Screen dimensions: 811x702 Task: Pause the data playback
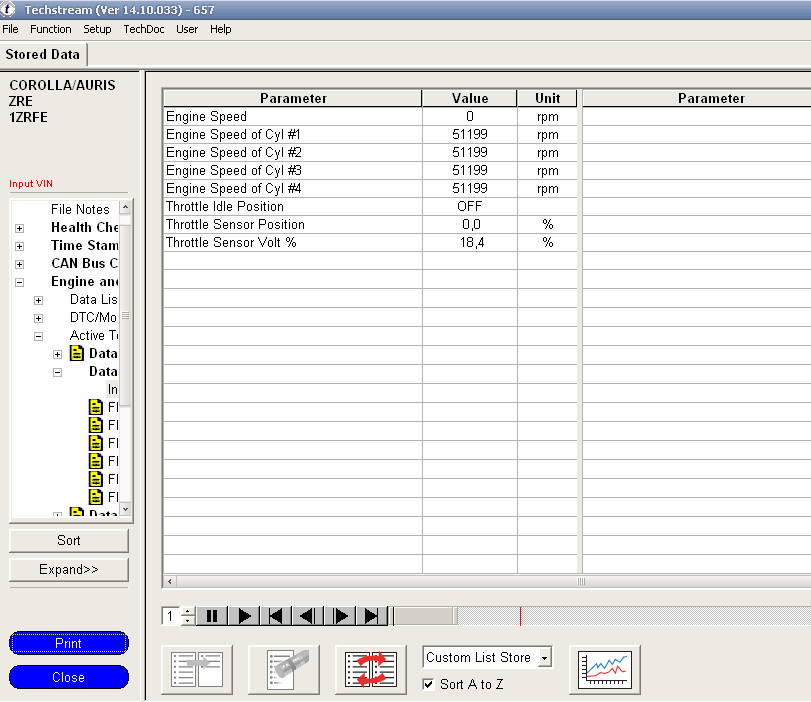coord(211,616)
